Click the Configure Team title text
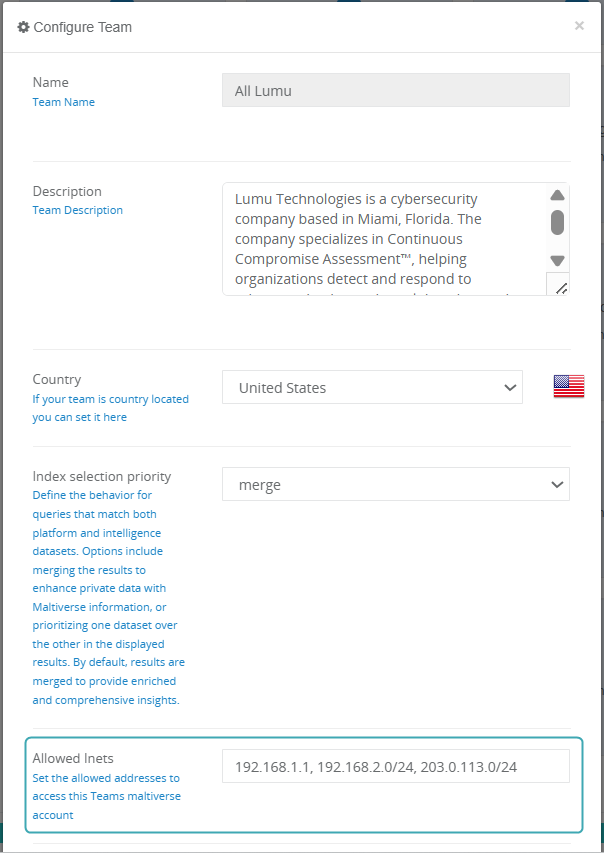The height and width of the screenshot is (853, 604). 83,27
